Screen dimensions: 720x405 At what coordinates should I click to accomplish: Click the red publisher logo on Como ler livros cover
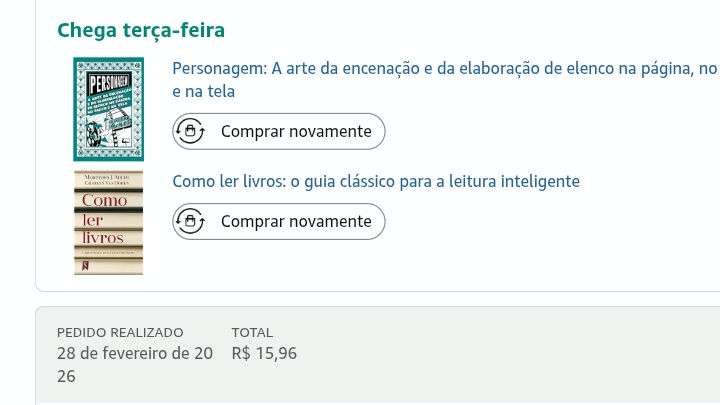85,266
